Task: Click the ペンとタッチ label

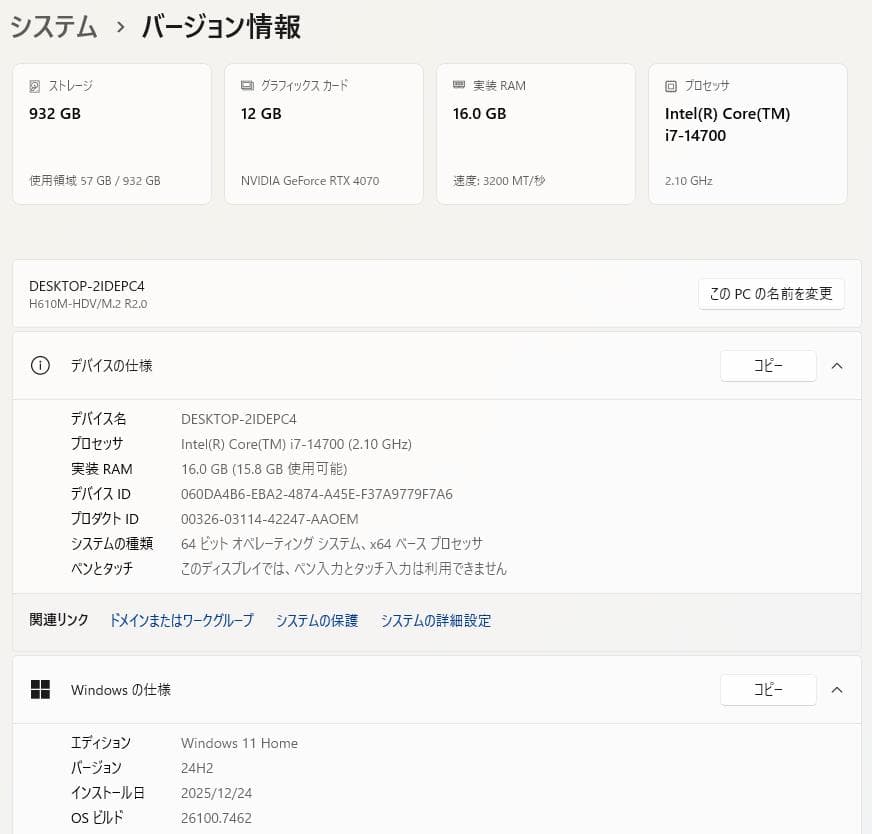Action: tap(102, 569)
